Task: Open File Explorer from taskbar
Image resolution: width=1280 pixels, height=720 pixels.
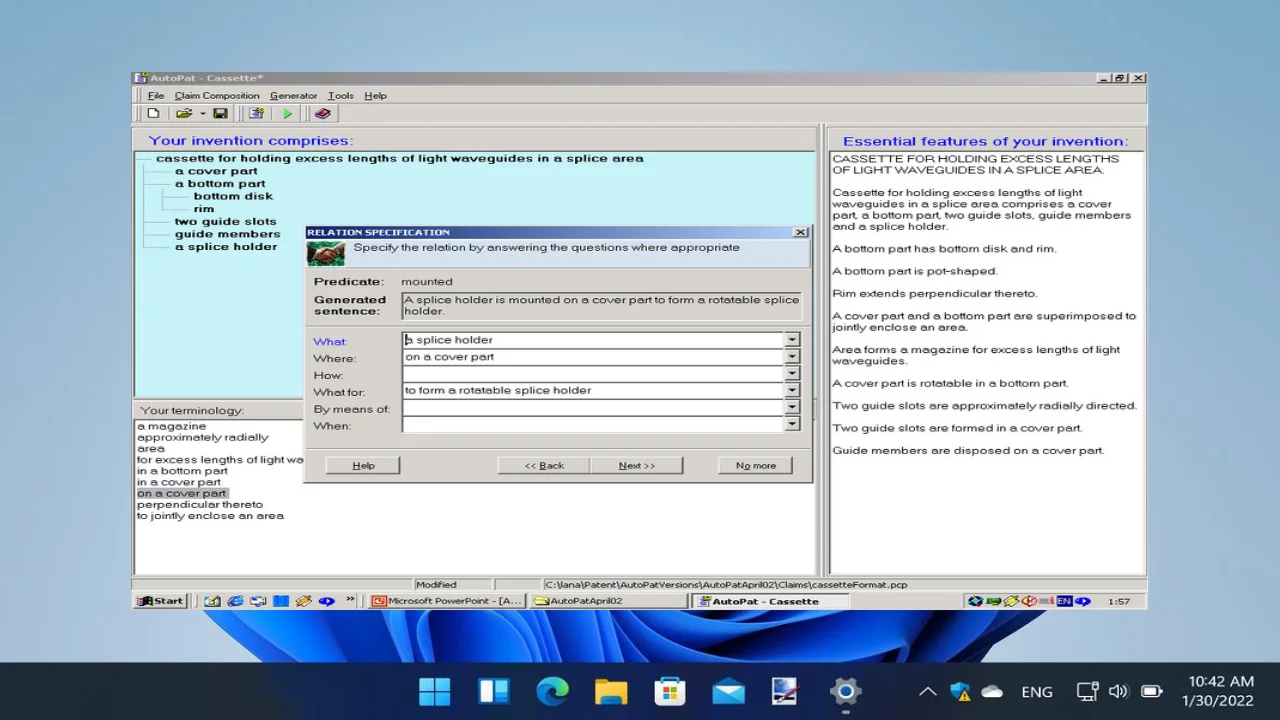Action: click(611, 691)
